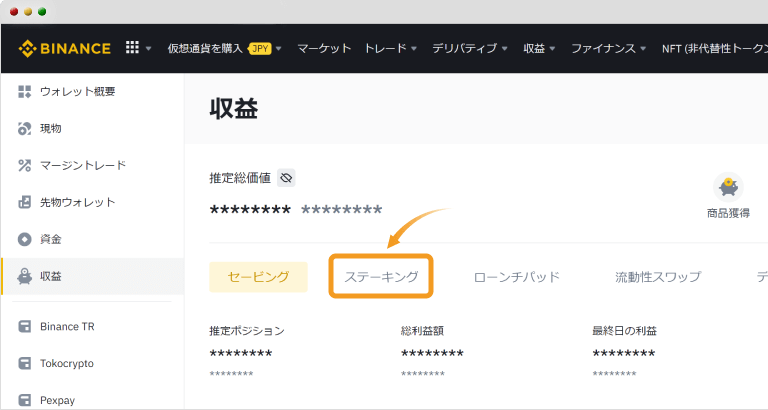The image size is (768, 410).
Task: Open マーケット in top navigation
Action: [324, 48]
